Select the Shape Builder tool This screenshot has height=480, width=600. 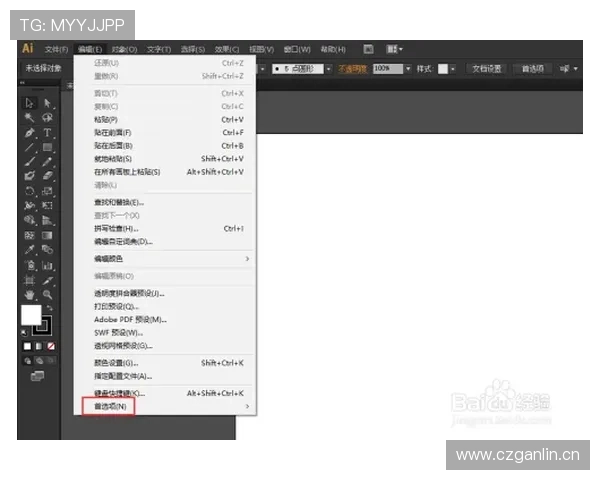[29, 220]
